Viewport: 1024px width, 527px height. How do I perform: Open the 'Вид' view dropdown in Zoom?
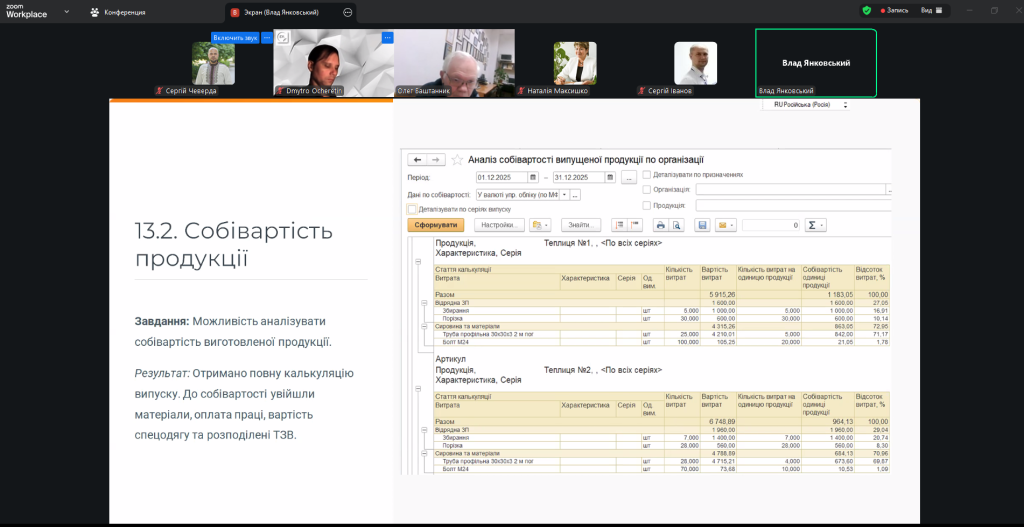pos(930,11)
